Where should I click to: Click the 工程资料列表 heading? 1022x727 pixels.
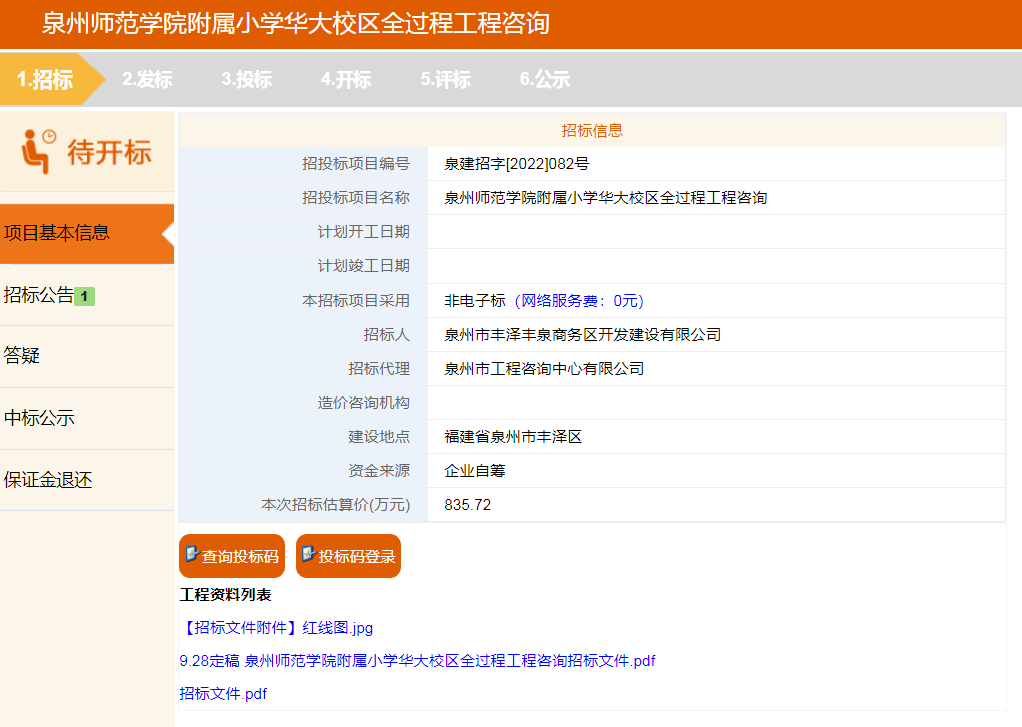tap(226, 595)
